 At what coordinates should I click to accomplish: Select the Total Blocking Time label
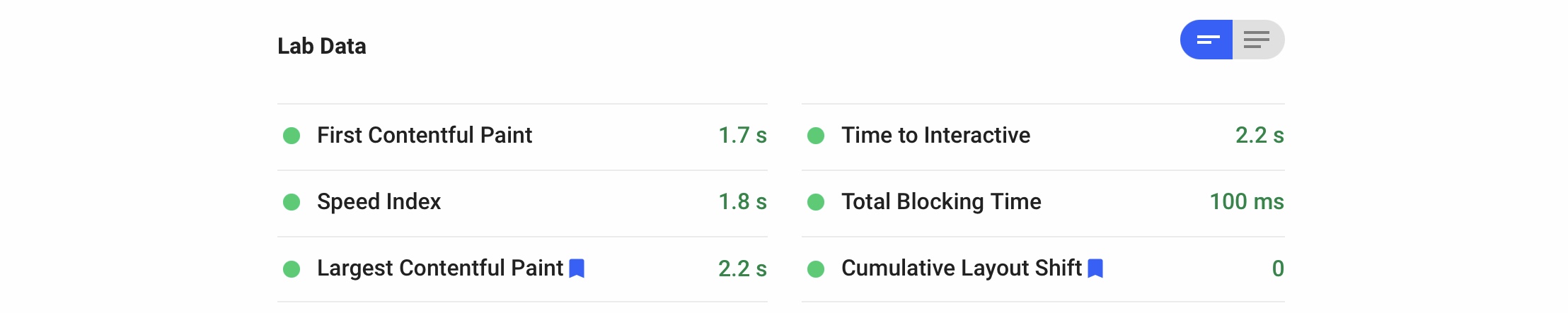click(941, 202)
